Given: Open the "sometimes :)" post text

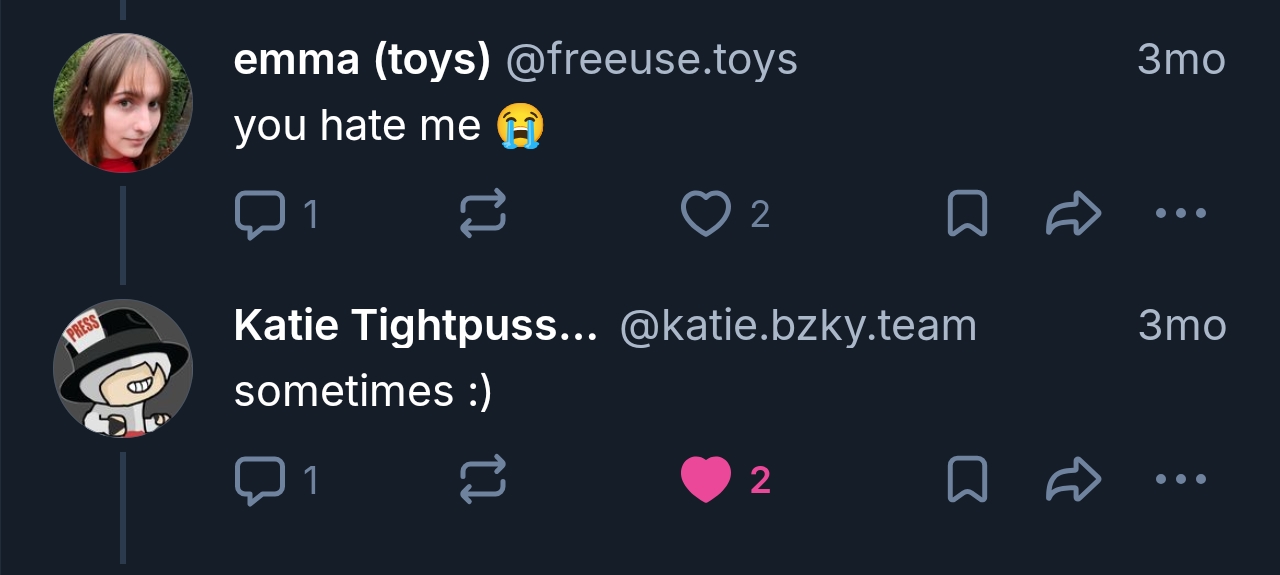Looking at the screenshot, I should tap(363, 392).
